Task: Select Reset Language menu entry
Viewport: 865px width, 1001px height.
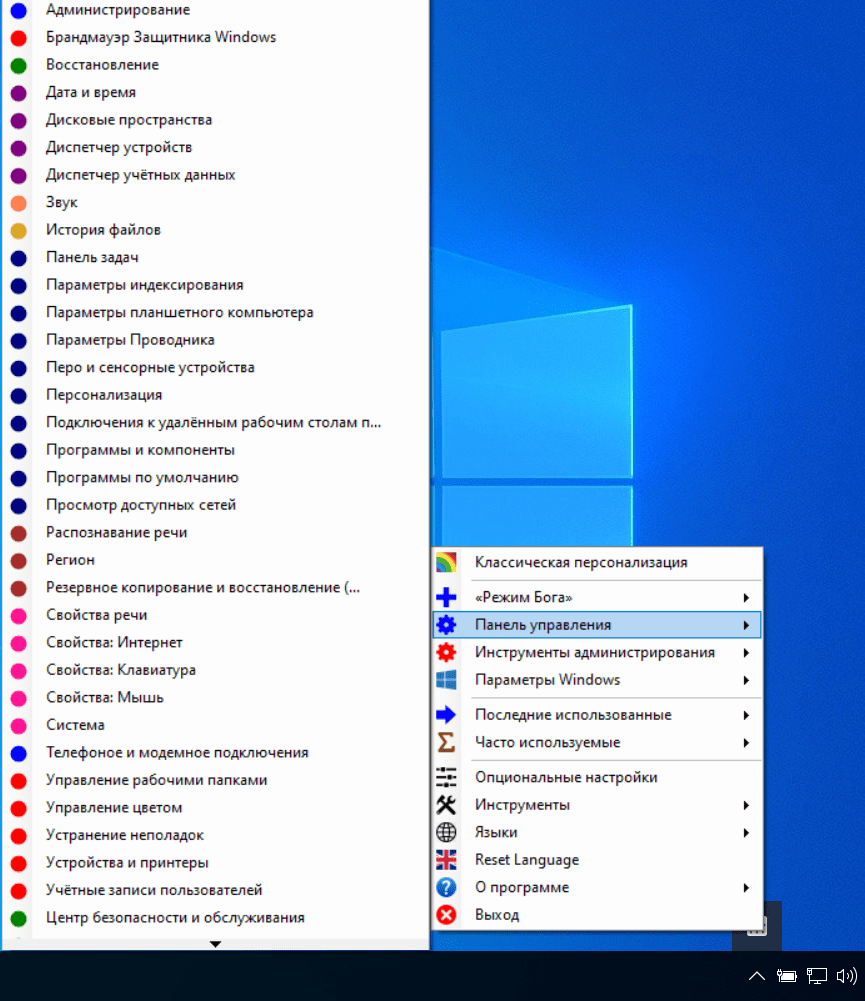Action: pos(597,860)
